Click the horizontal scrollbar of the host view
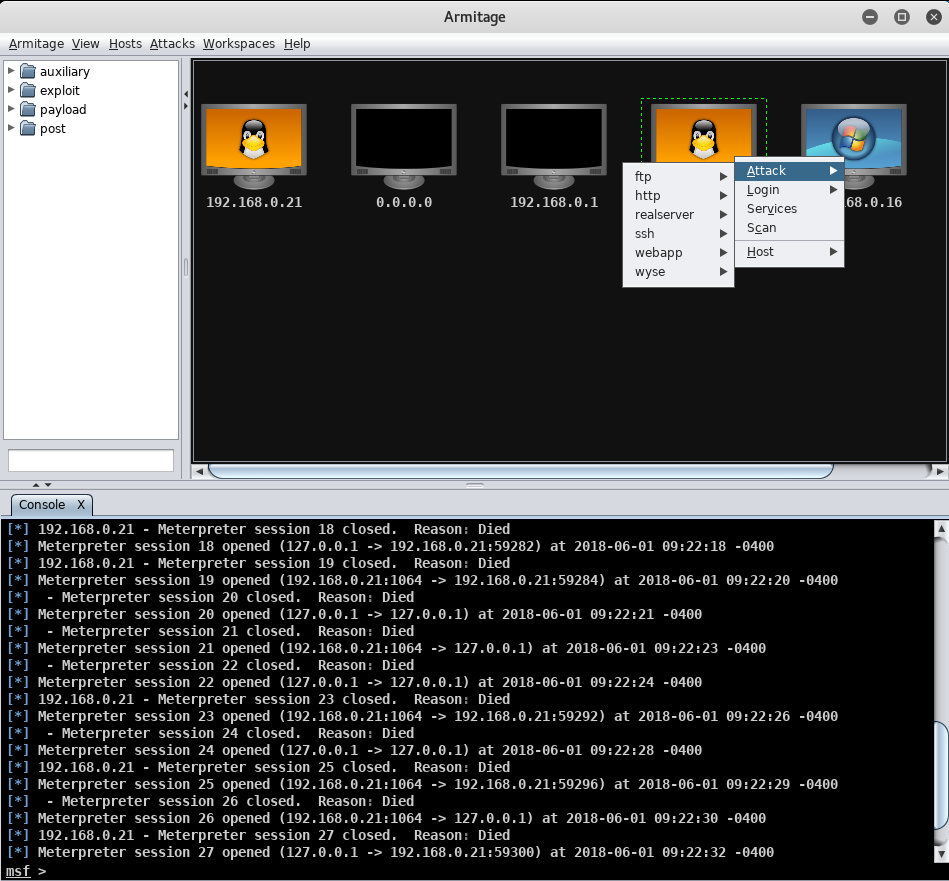 pos(520,471)
